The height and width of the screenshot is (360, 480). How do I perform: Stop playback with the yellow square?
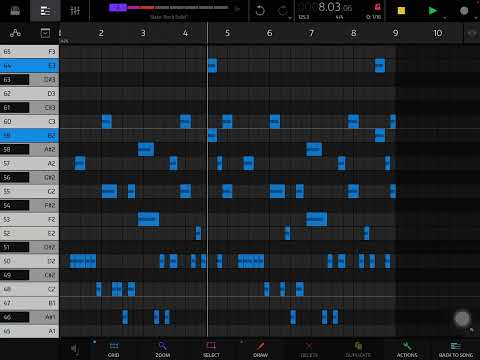coord(401,11)
